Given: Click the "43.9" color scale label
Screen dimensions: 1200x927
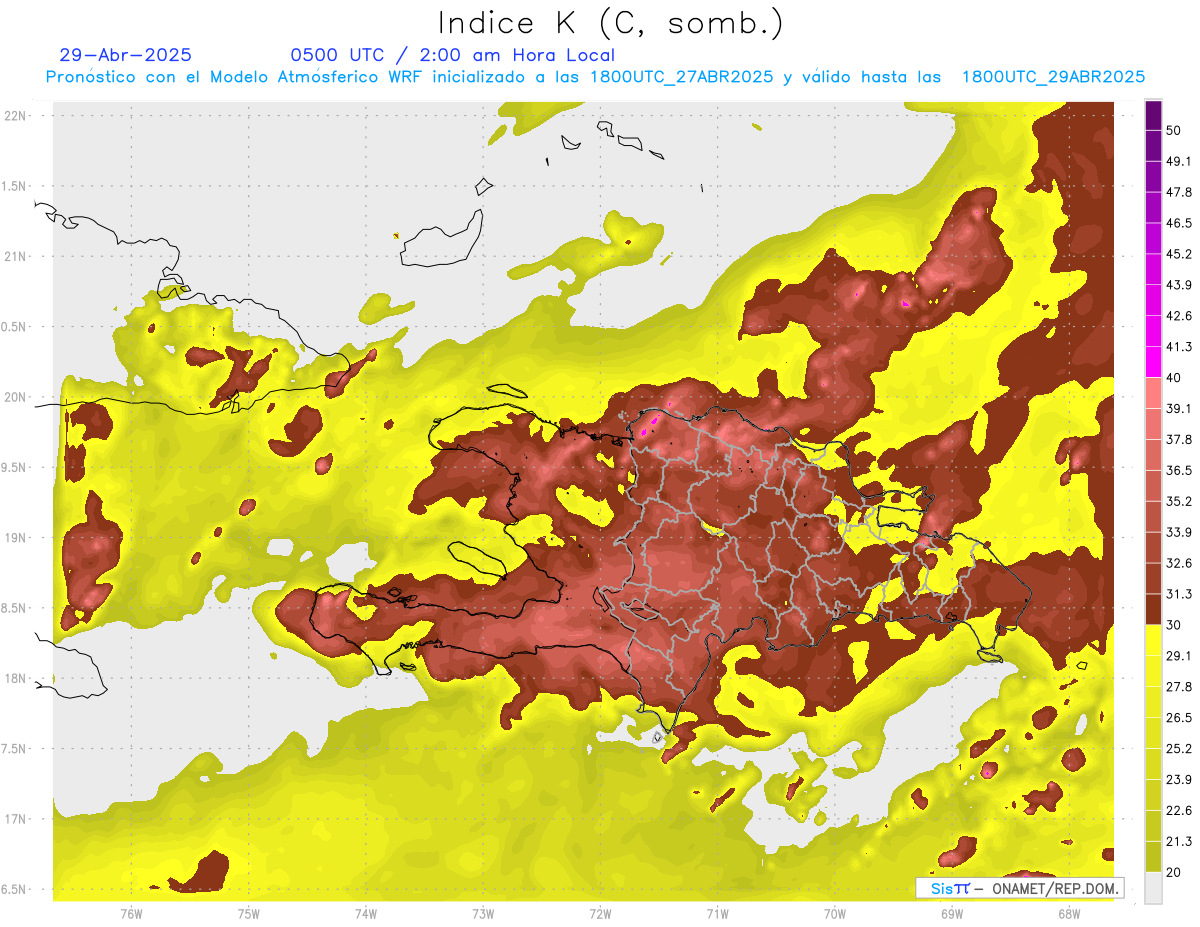Looking at the screenshot, I should (x=1179, y=285).
